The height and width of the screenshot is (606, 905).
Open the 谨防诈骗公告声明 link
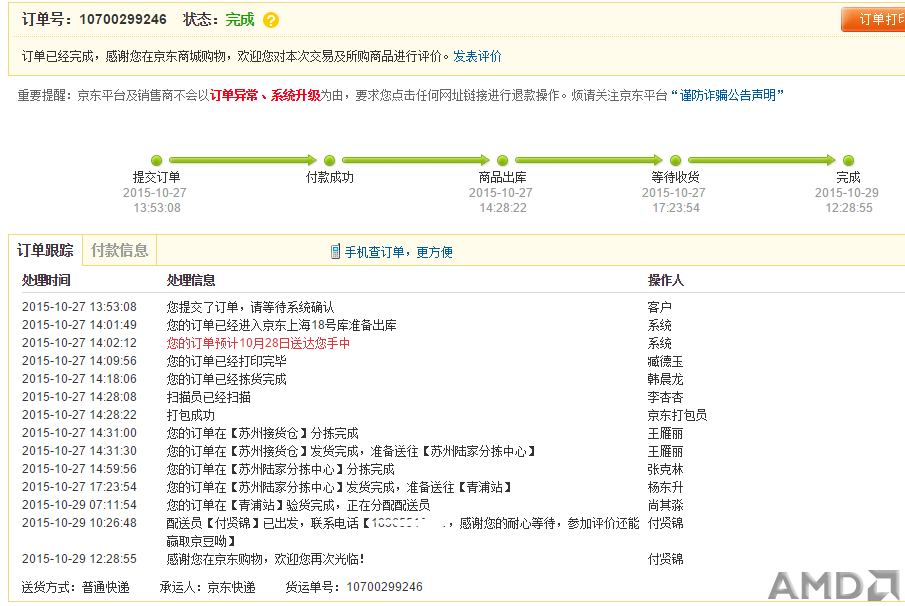(x=727, y=95)
